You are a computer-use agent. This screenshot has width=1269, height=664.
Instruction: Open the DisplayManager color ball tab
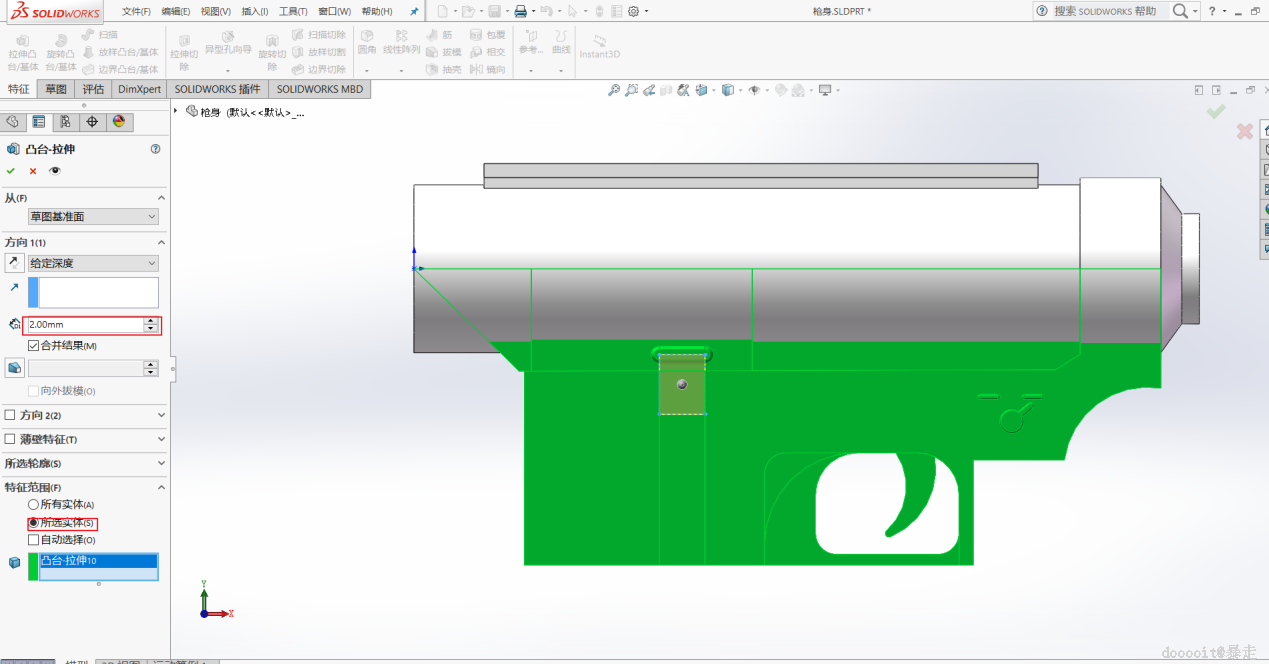click(119, 122)
